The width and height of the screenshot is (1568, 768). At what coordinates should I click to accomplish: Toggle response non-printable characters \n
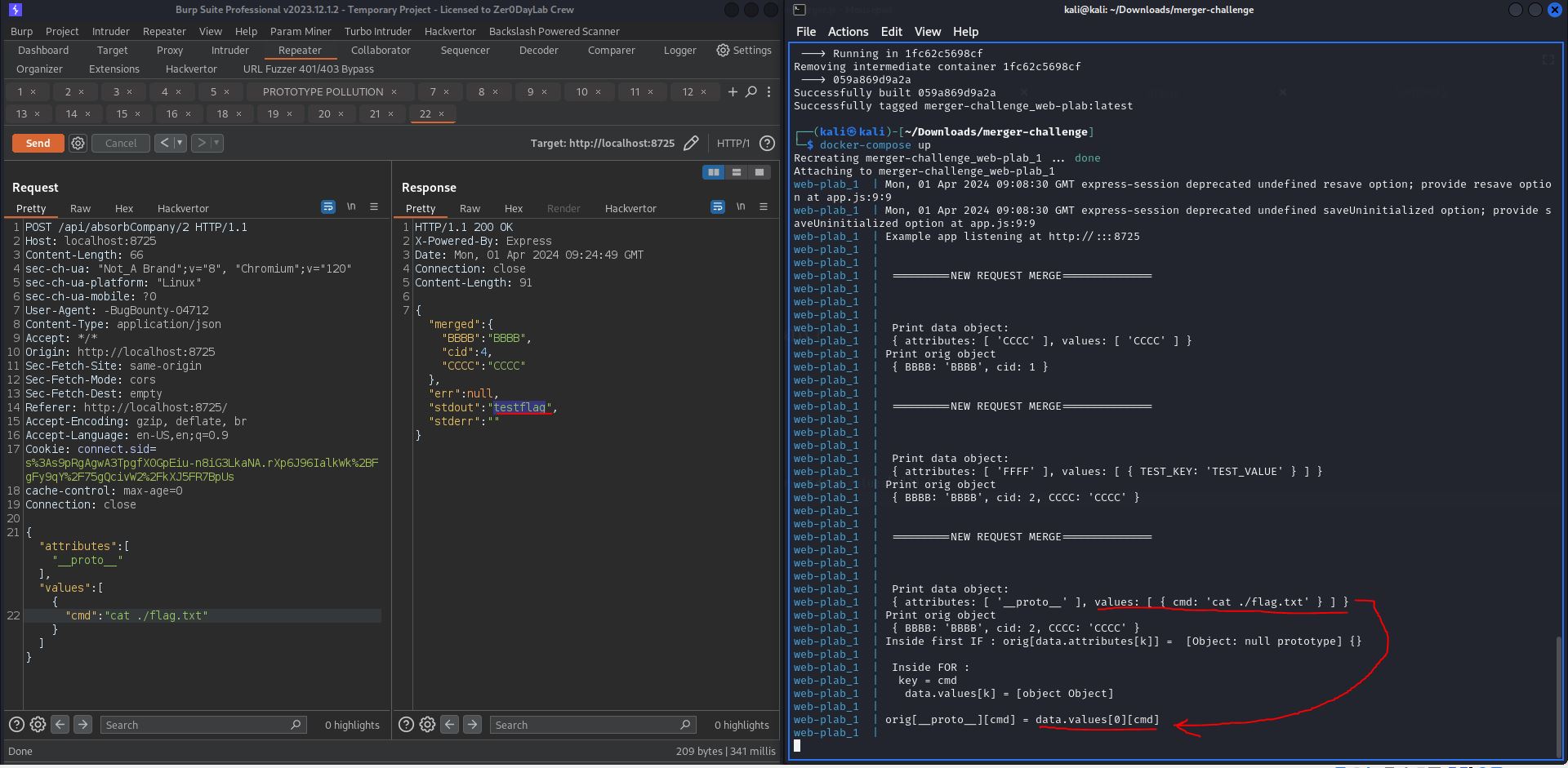click(741, 207)
